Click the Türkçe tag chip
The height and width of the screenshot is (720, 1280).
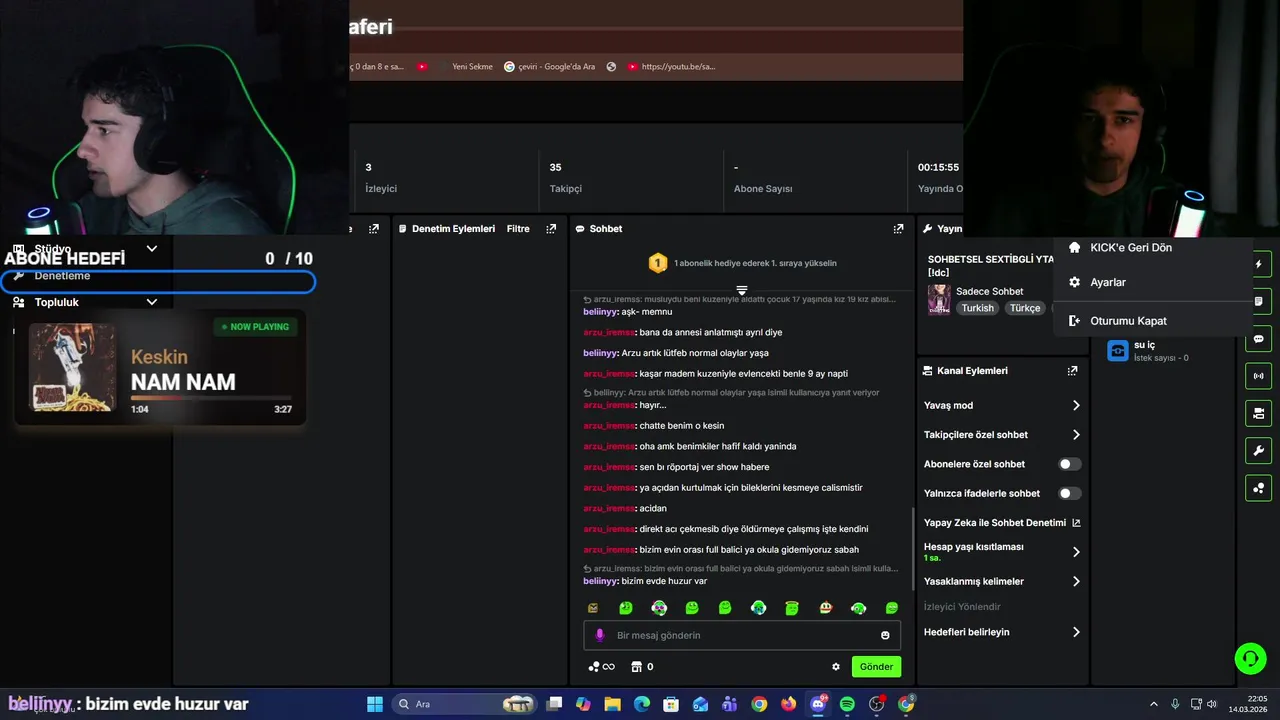click(x=1025, y=308)
